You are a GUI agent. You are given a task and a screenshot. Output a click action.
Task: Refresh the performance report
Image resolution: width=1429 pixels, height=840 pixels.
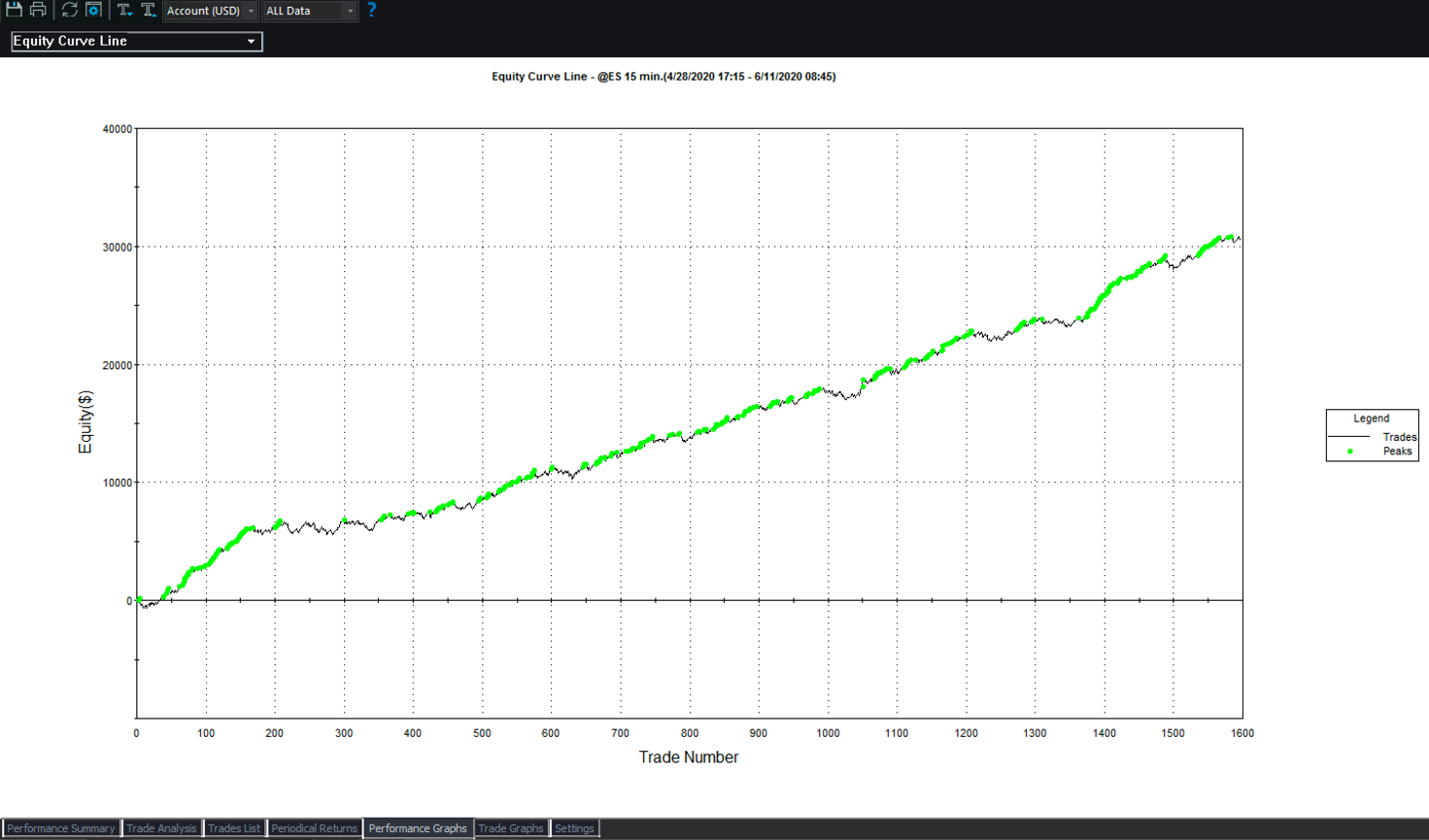click(69, 10)
